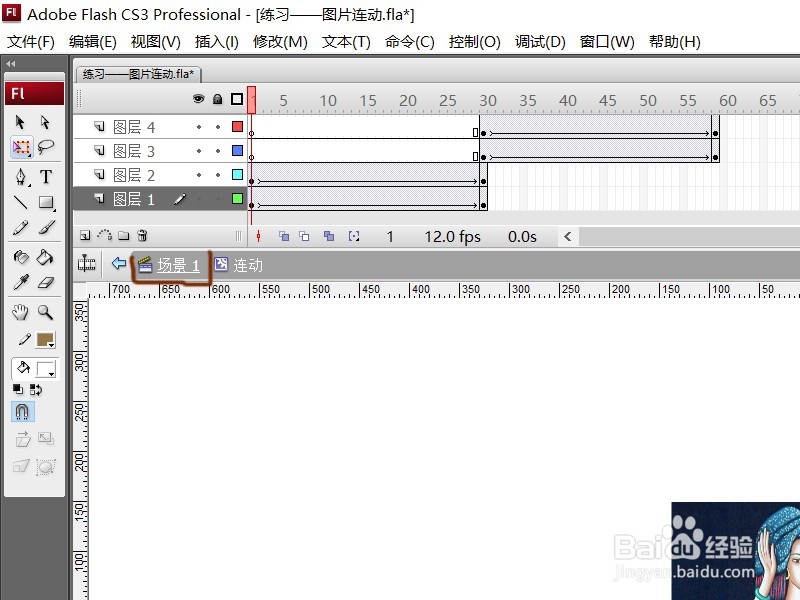Select the Free Transform tool
Image resolution: width=800 pixels, height=600 pixels.
[x=21, y=147]
